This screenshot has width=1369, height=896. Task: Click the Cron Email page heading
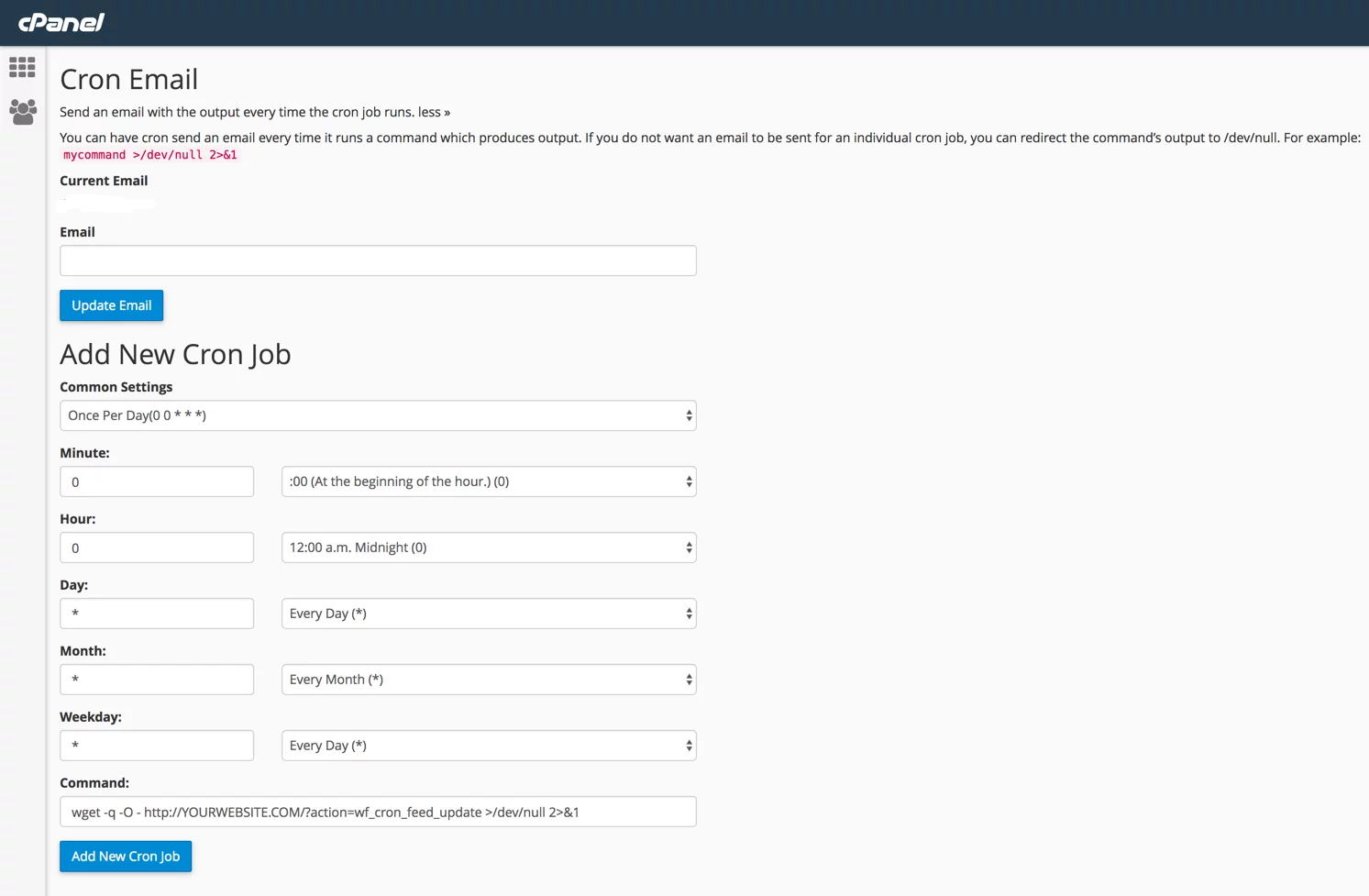pyautogui.click(x=128, y=79)
